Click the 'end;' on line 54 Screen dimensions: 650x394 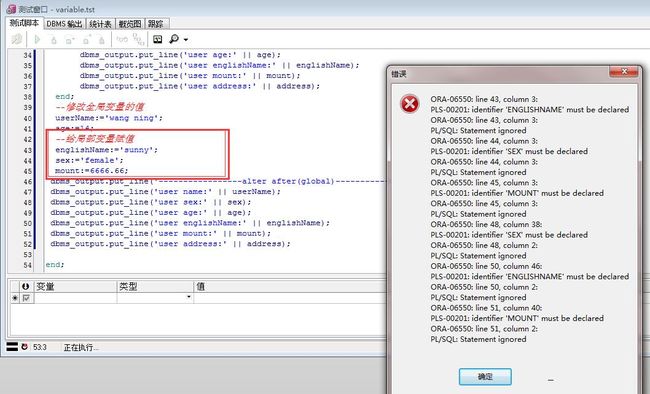point(55,264)
